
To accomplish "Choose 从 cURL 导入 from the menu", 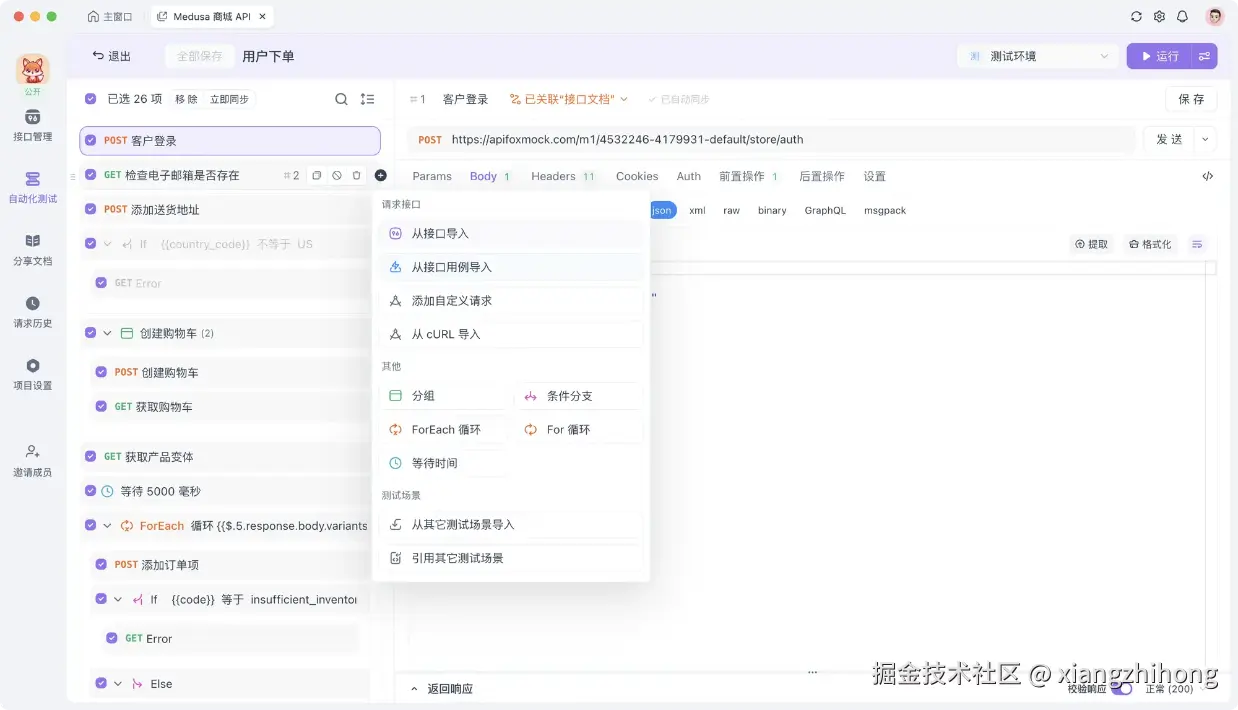I will point(511,334).
